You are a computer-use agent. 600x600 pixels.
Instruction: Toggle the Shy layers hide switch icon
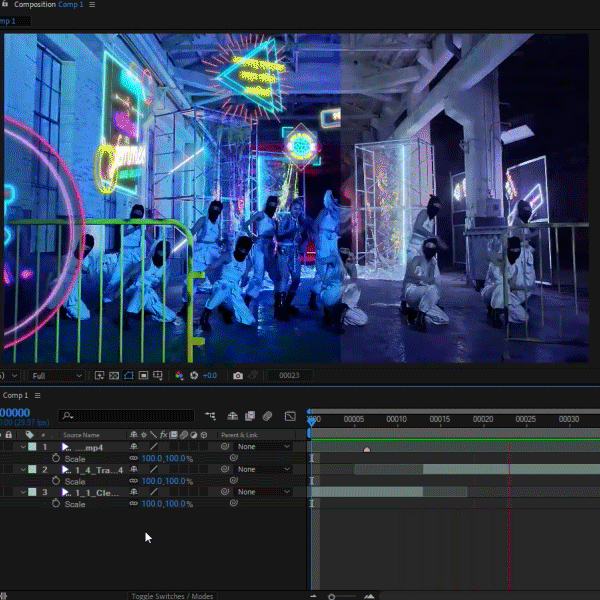pyautogui.click(x=232, y=416)
